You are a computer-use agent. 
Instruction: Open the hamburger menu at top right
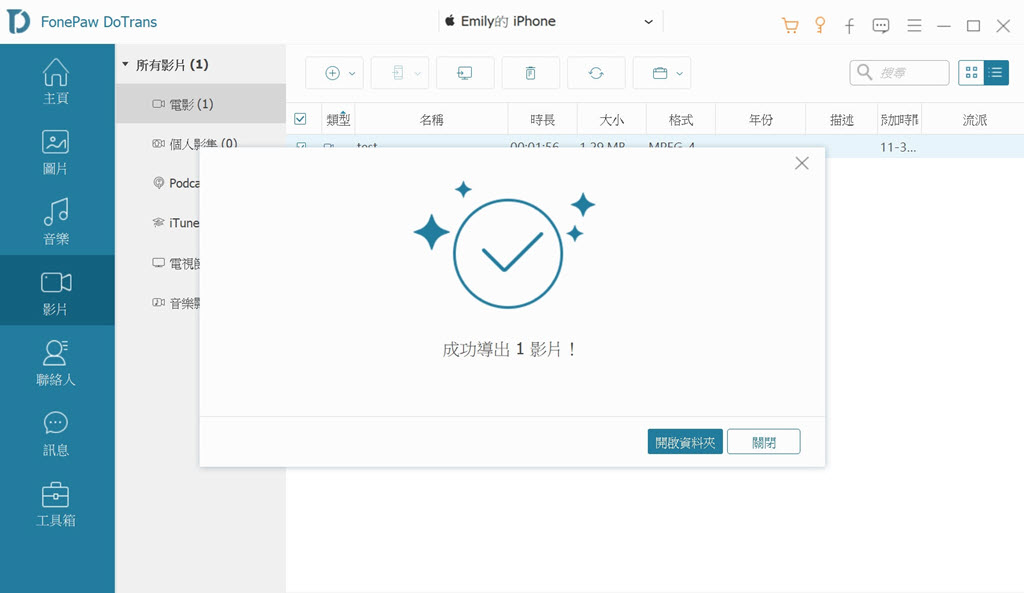coord(914,25)
